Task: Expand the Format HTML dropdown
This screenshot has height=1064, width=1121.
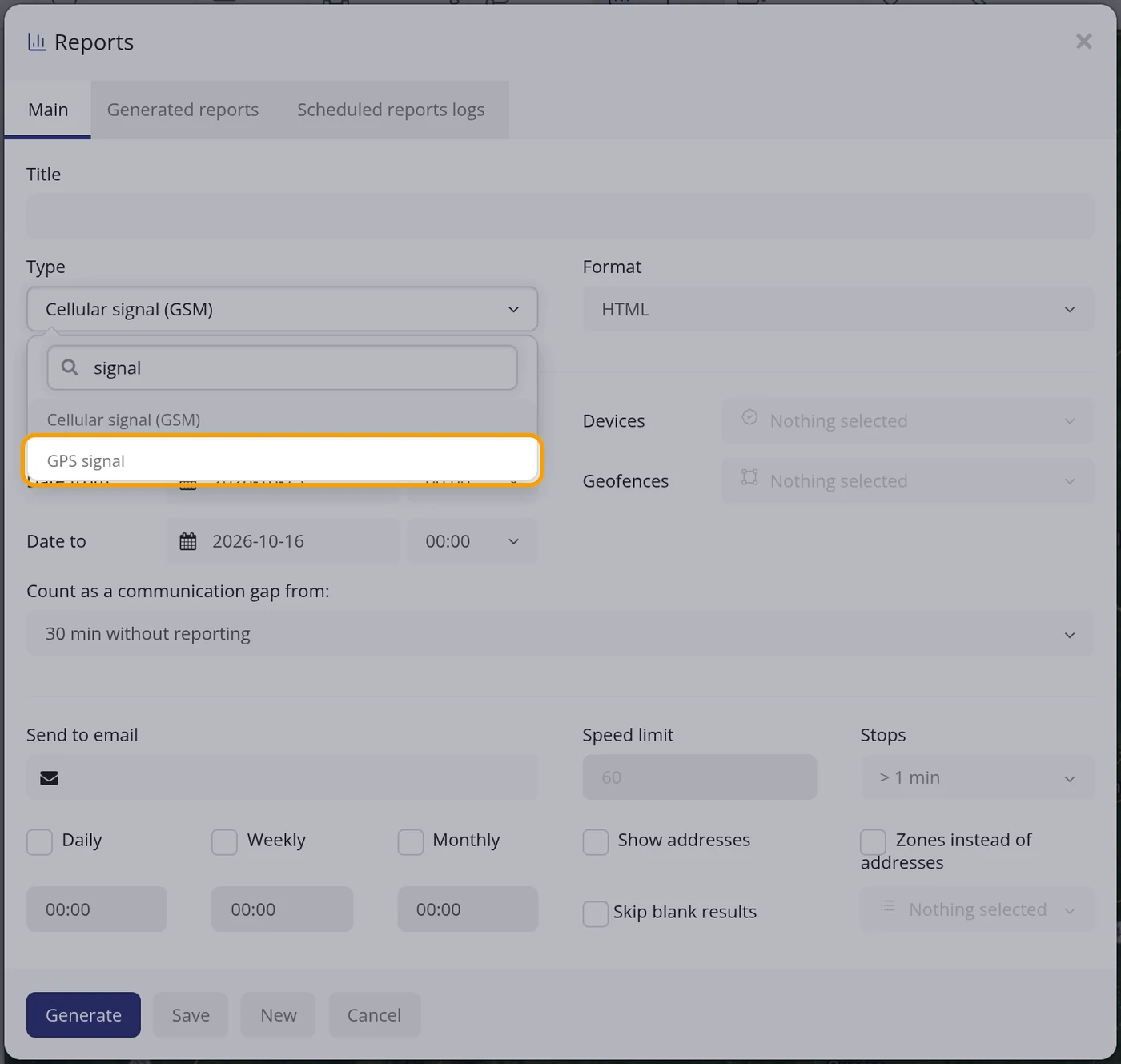Action: tap(838, 309)
